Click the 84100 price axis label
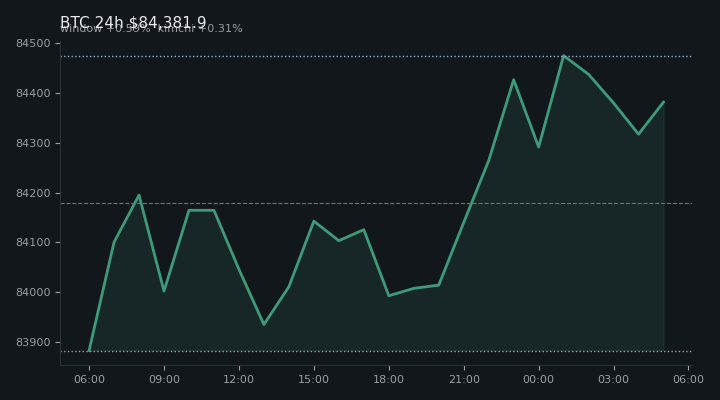 click(33, 242)
